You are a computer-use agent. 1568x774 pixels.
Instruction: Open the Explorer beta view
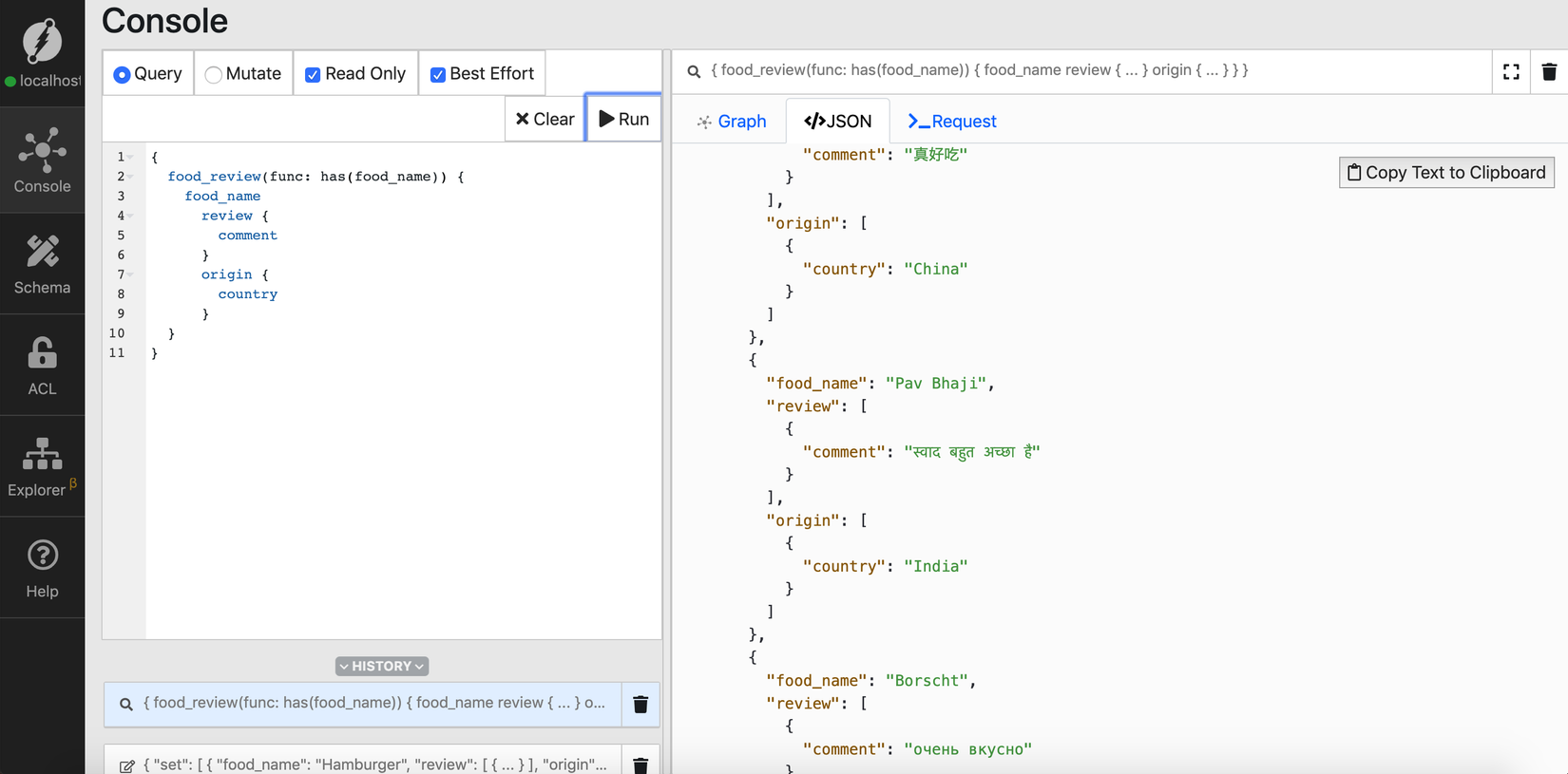click(x=42, y=466)
